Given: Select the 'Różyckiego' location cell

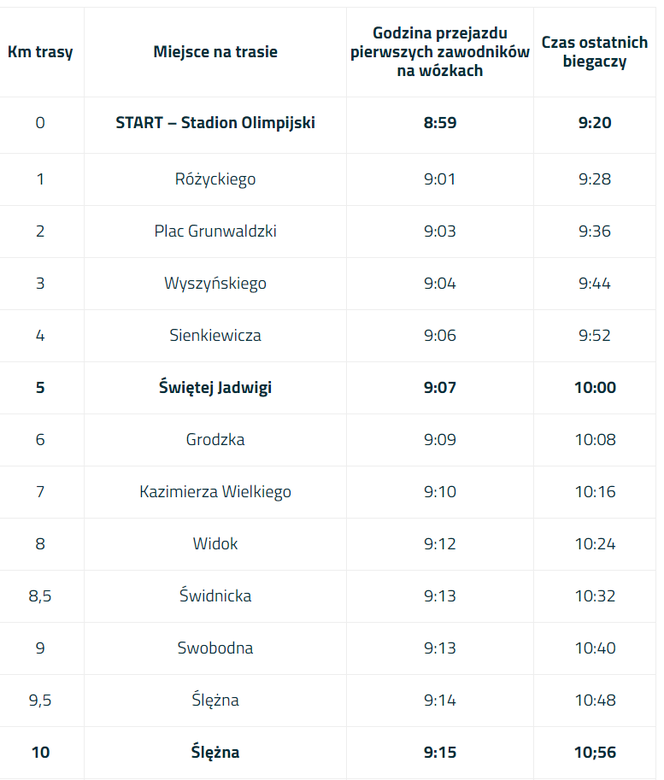Looking at the screenshot, I should (215, 179).
